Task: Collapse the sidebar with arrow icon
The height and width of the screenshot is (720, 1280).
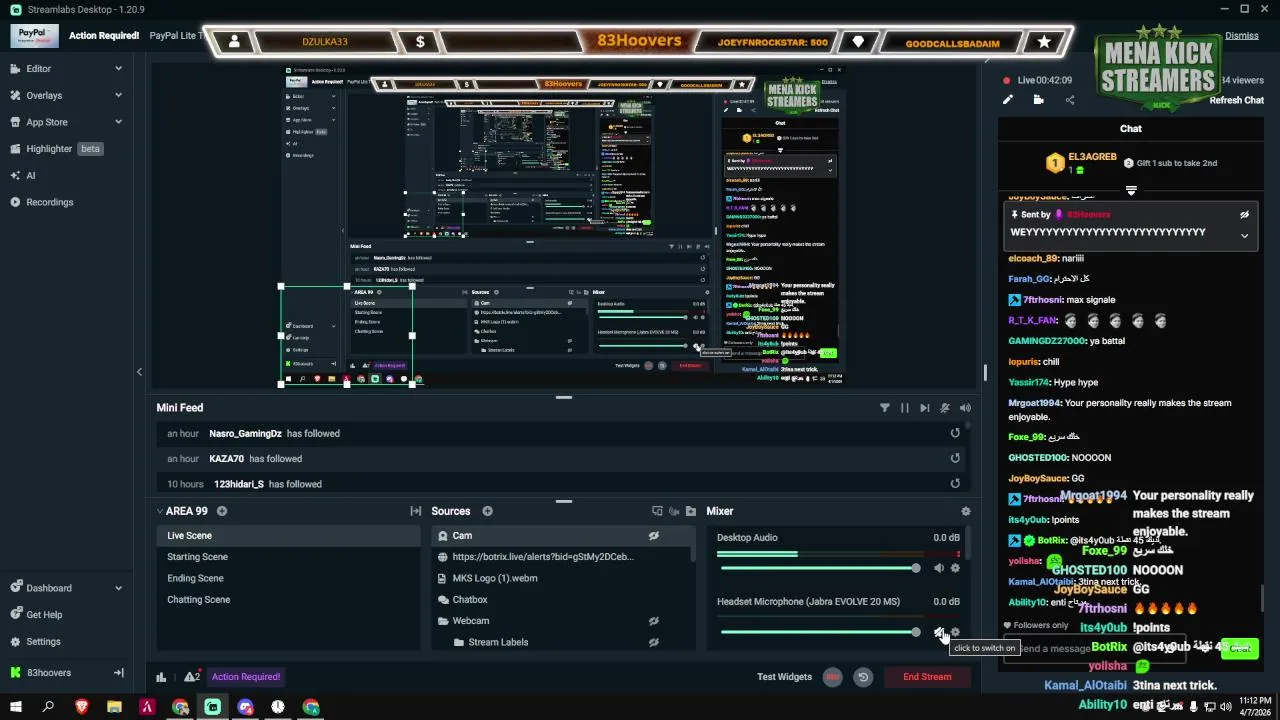Action: point(118,673)
